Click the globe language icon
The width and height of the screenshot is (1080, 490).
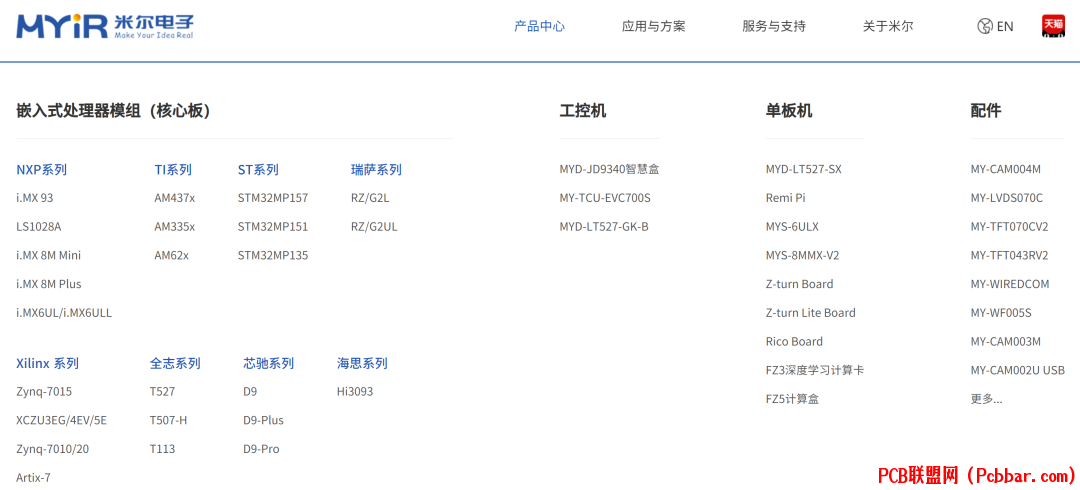984,26
